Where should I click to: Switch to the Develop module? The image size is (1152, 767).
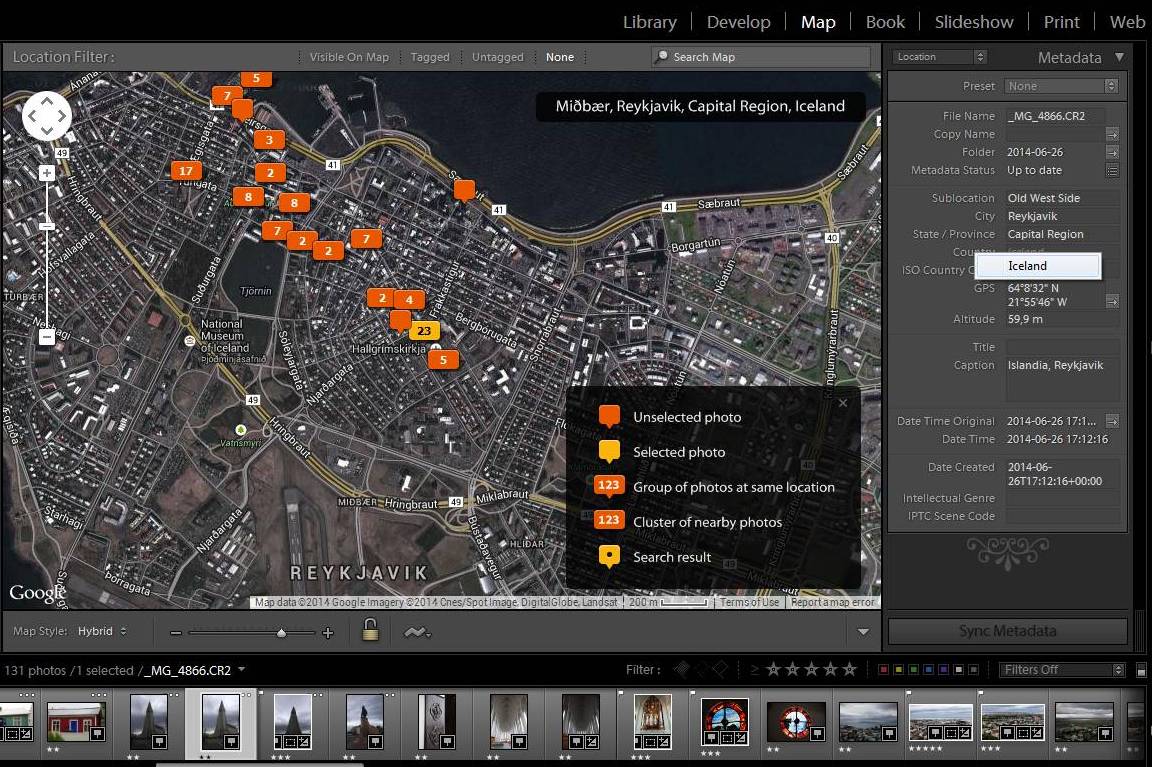click(738, 22)
